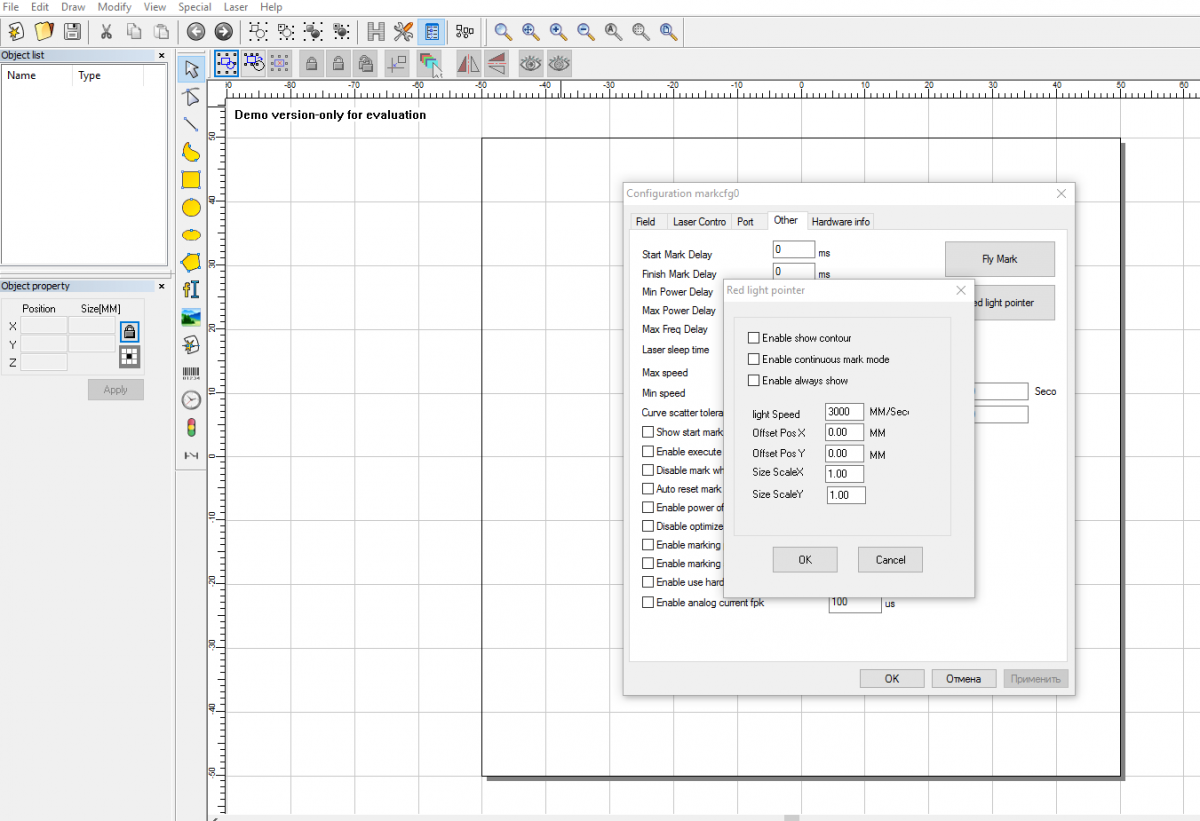Click the Save file toolbar icon
1200x821 pixels.
click(70, 32)
